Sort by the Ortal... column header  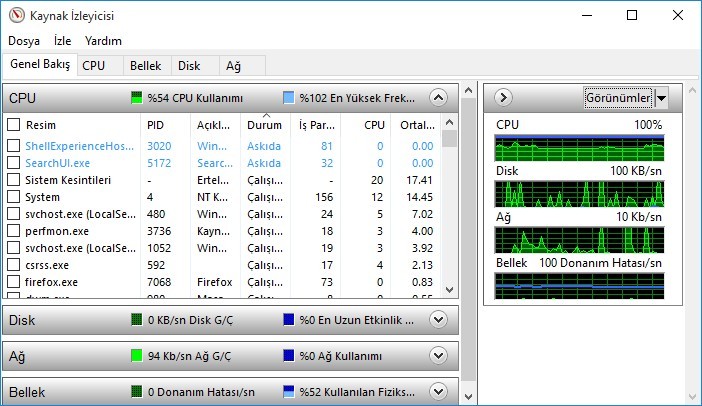(416, 125)
